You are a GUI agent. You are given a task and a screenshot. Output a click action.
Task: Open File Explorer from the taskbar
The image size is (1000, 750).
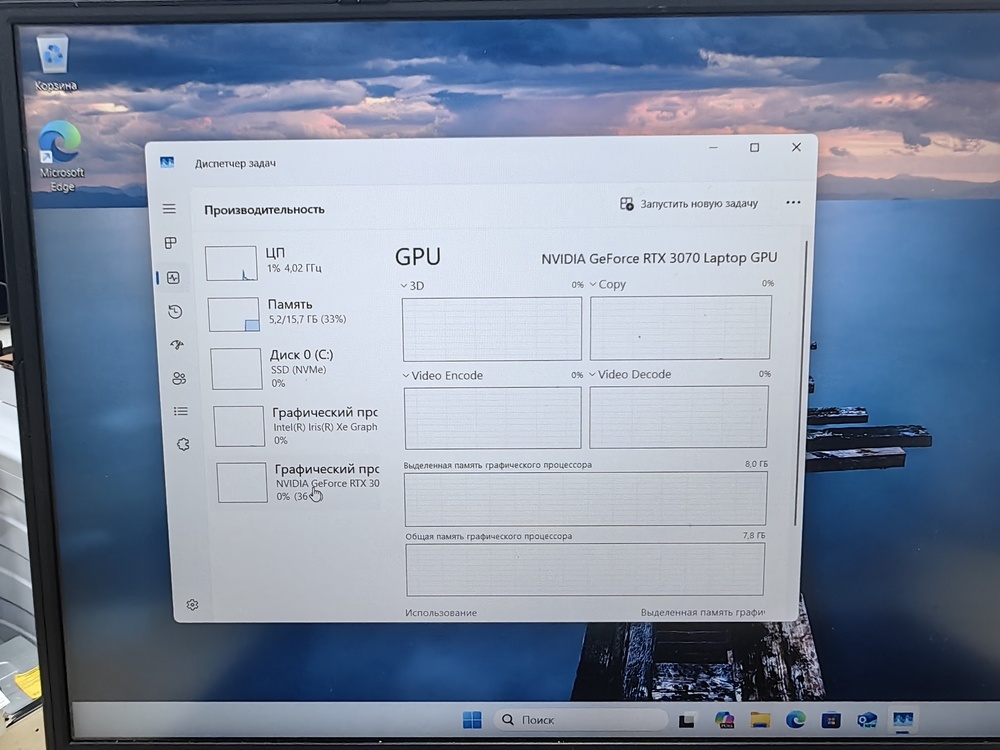pyautogui.click(x=760, y=720)
